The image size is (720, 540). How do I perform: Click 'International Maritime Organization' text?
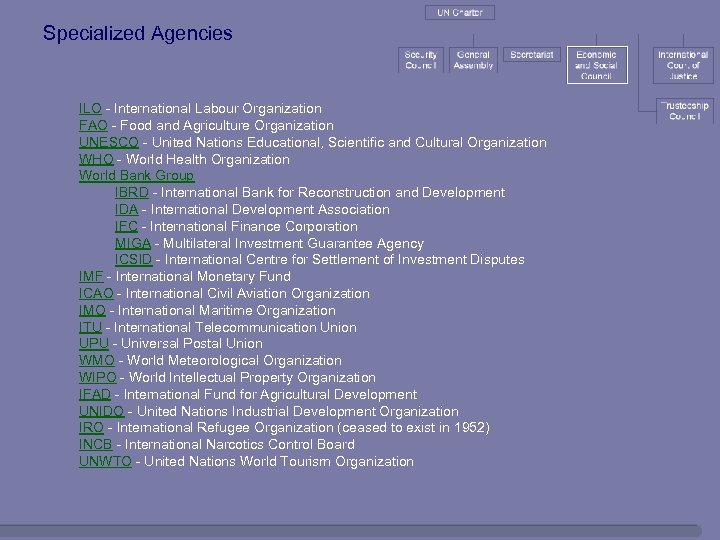point(227,310)
